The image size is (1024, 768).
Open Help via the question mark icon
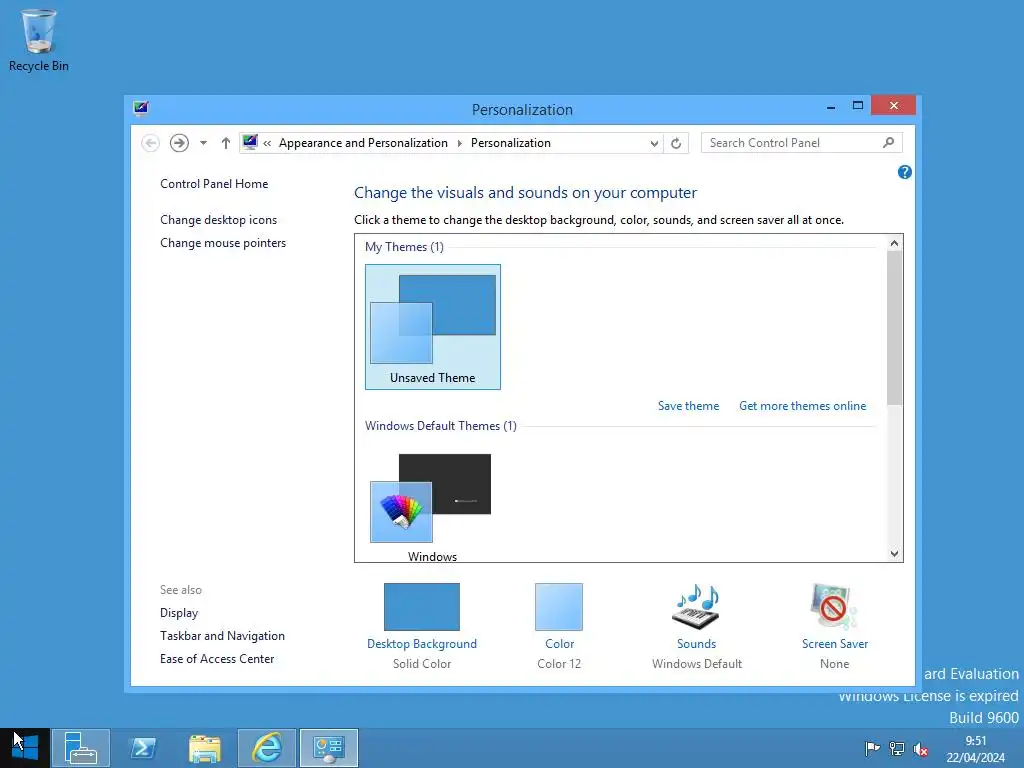[904, 172]
